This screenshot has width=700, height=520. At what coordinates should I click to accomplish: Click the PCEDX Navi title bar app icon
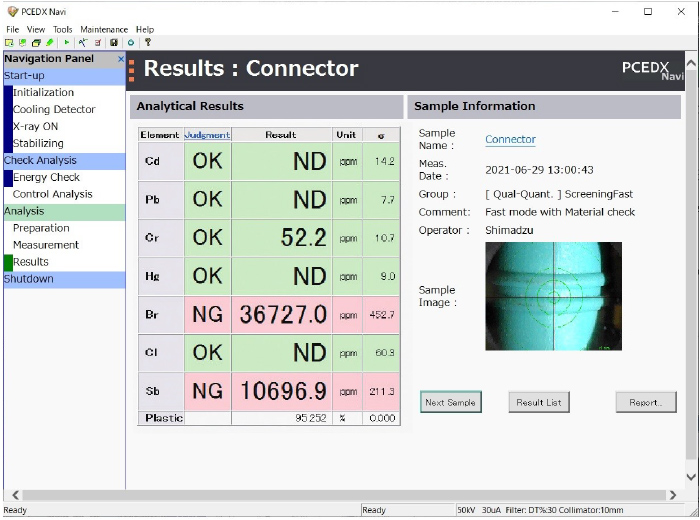[12, 12]
